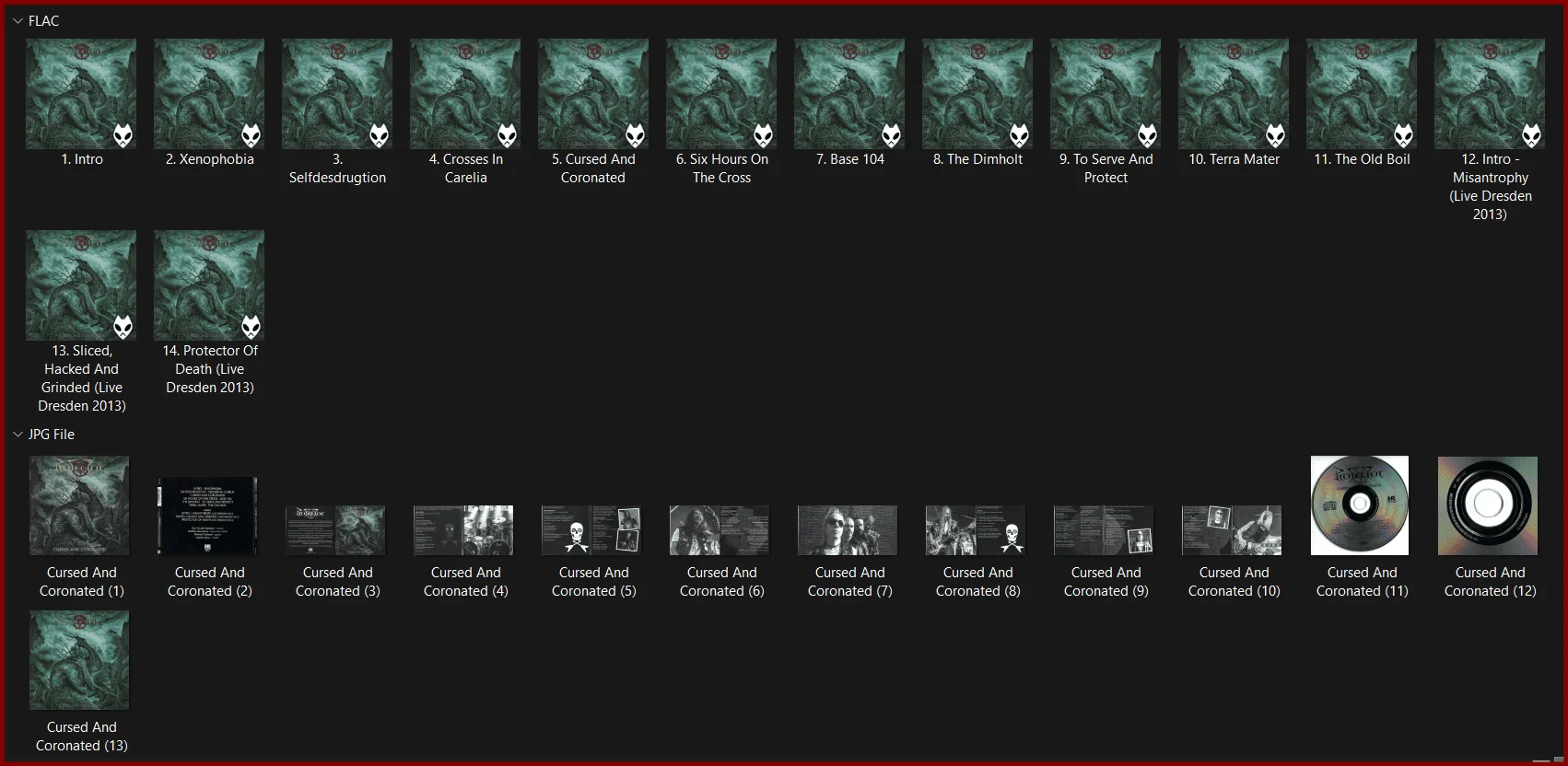
Task: Select '8. The Dimholt' file icon
Action: [977, 94]
